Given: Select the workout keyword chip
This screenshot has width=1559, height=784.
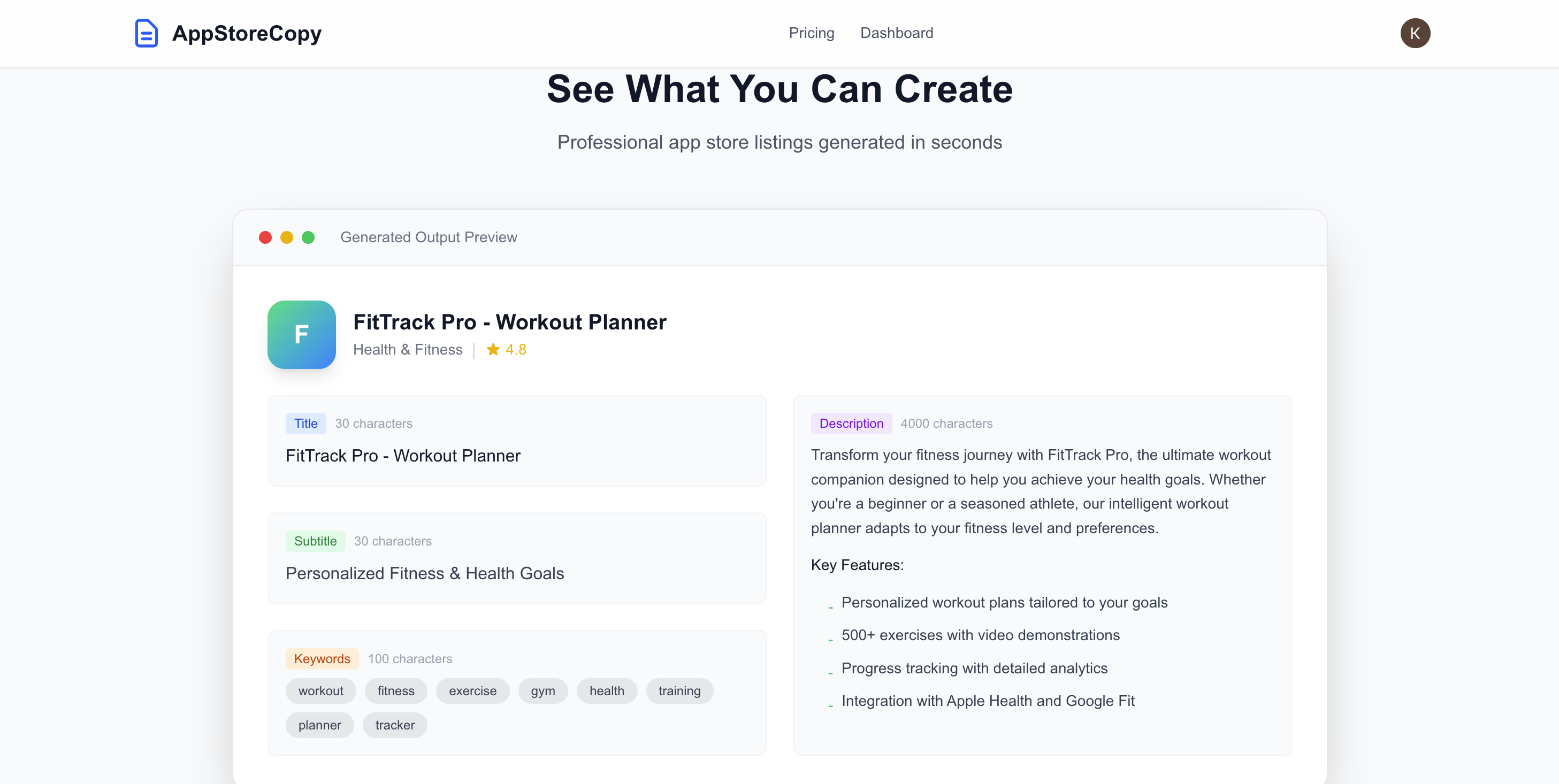Looking at the screenshot, I should pos(321,690).
